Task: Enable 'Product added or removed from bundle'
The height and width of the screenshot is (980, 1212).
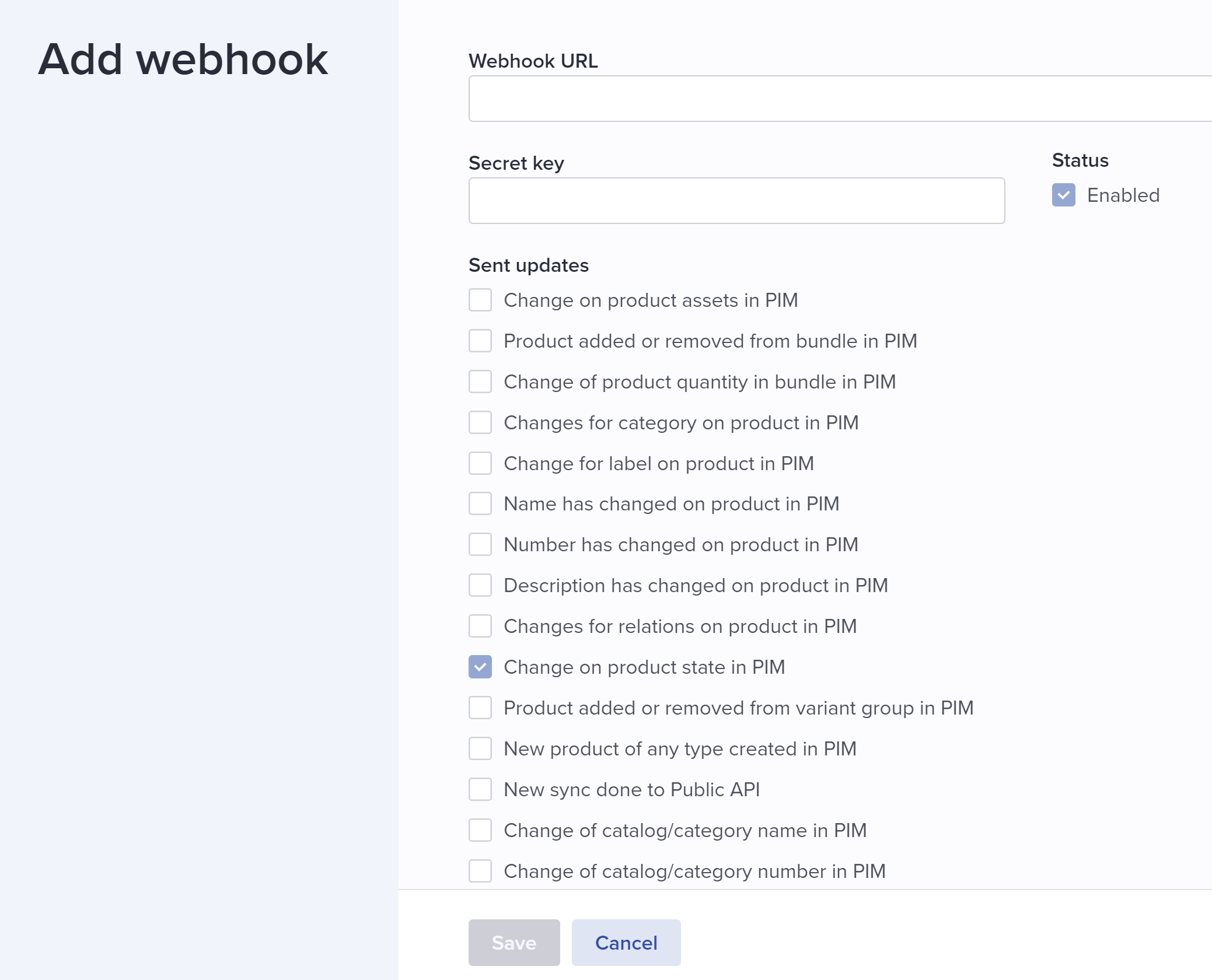Action: point(480,341)
